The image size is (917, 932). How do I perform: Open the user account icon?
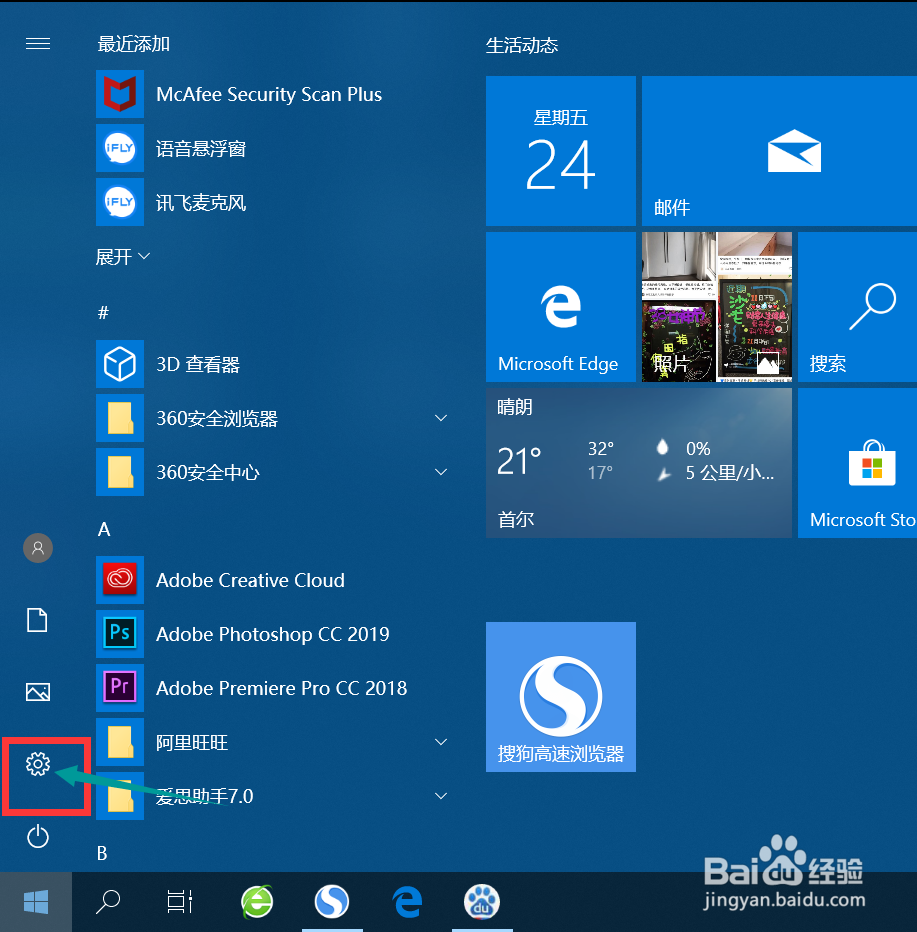38,548
